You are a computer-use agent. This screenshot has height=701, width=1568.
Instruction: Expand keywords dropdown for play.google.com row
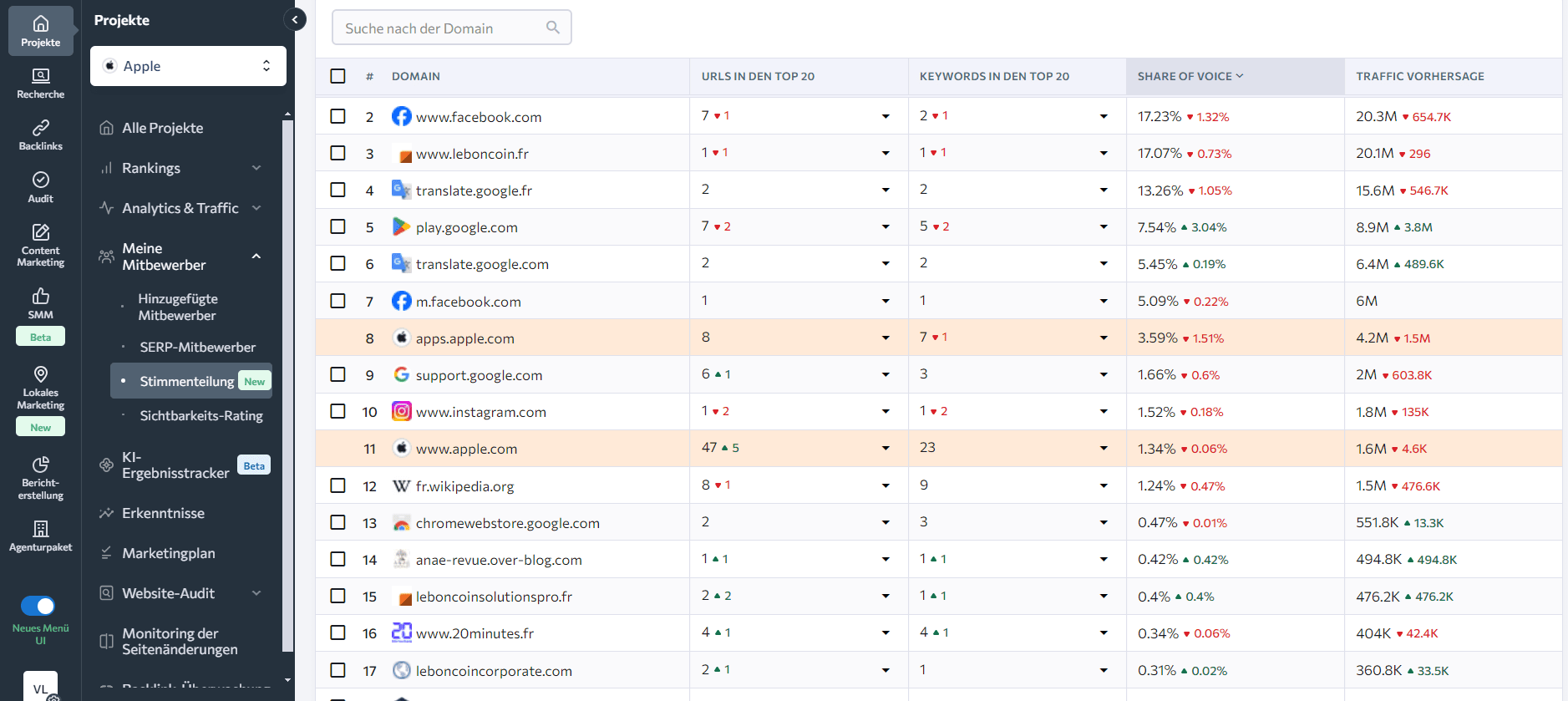(x=1104, y=226)
